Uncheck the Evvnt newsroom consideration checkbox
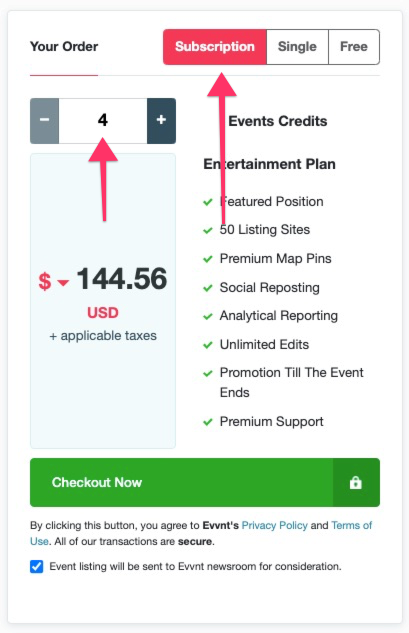 (37, 566)
